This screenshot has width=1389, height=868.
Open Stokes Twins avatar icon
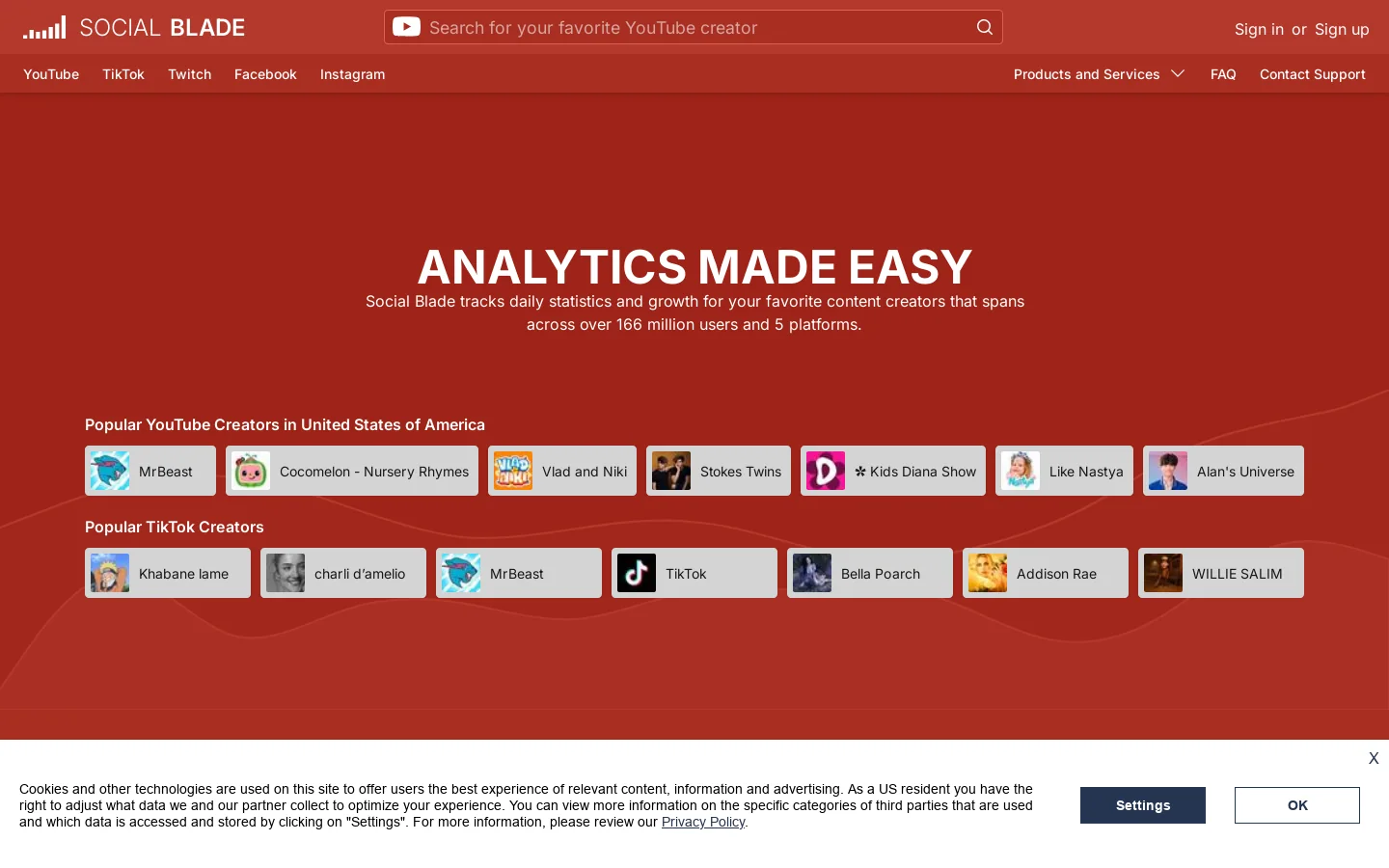pos(671,471)
